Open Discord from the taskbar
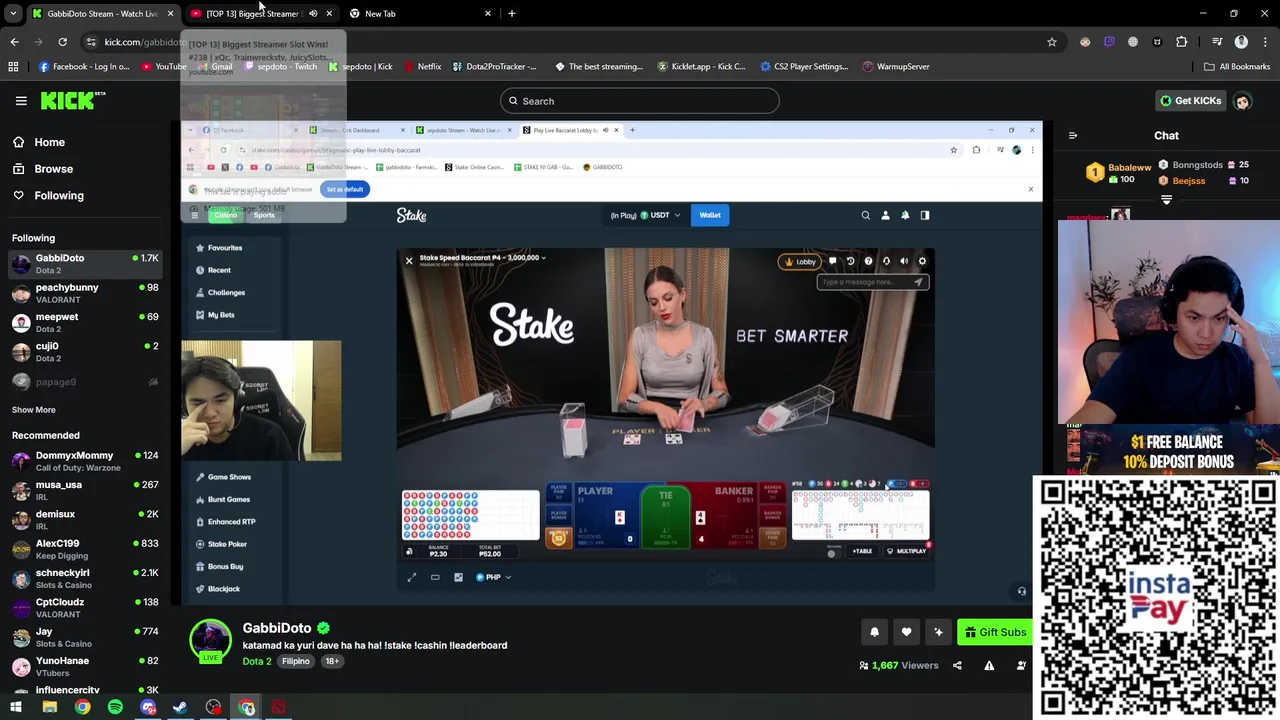 click(x=148, y=708)
